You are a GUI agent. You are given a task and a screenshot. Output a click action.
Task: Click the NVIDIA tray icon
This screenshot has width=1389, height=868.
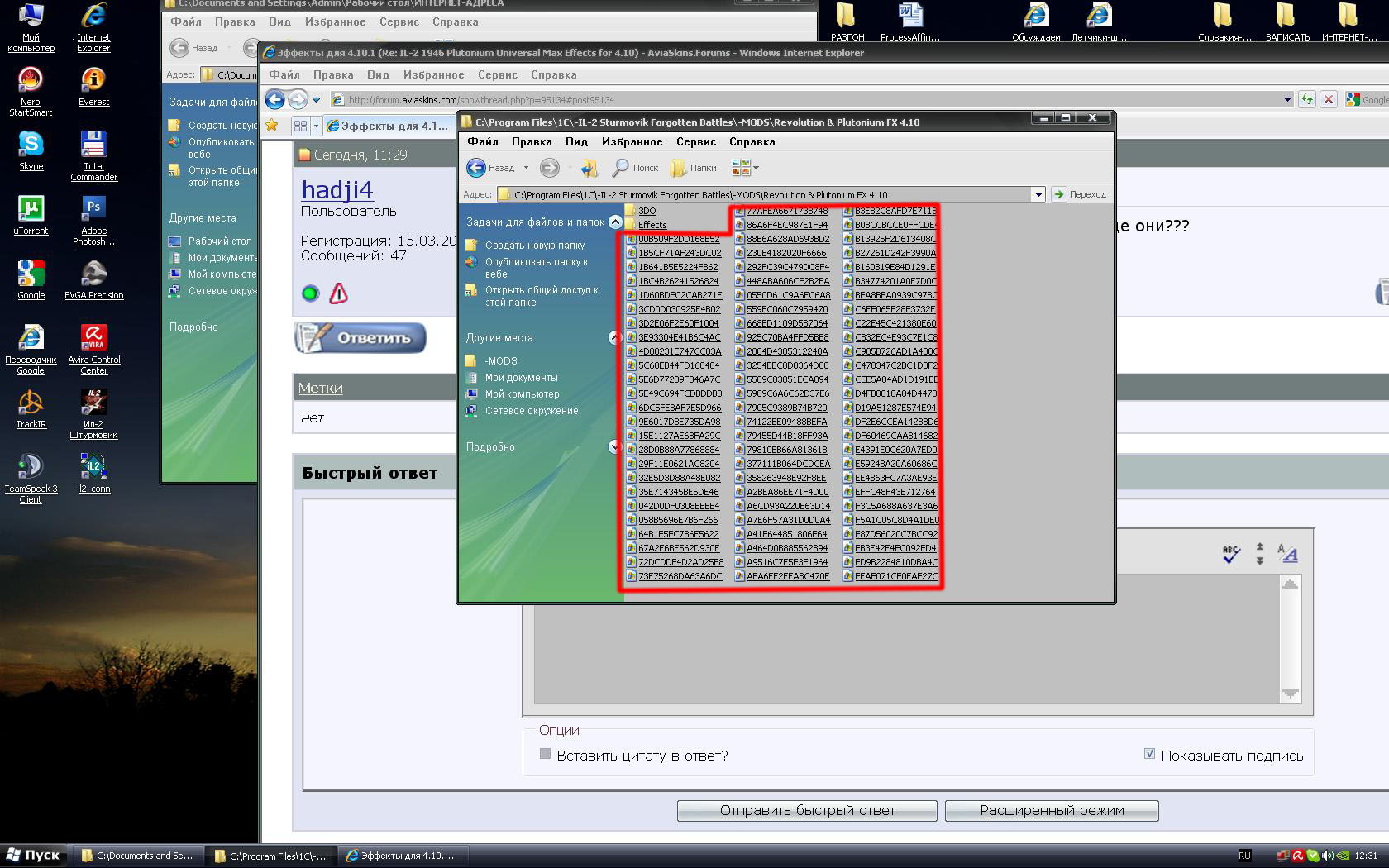pyautogui.click(x=1343, y=856)
